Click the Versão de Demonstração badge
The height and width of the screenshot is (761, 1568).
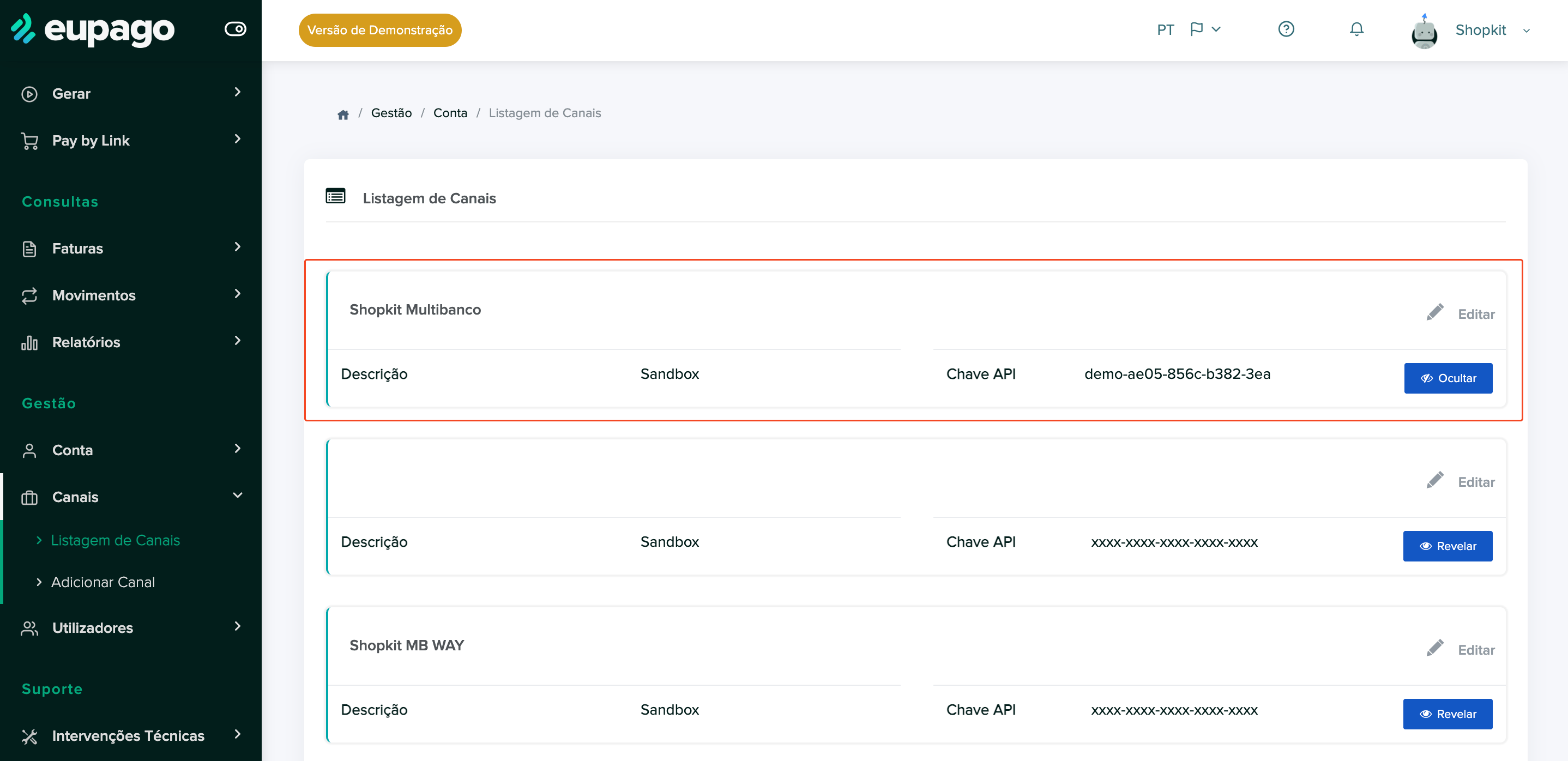[380, 30]
